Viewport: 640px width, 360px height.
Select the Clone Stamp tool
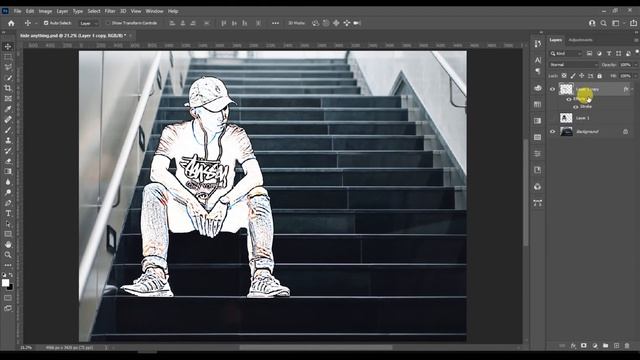pos(8,140)
